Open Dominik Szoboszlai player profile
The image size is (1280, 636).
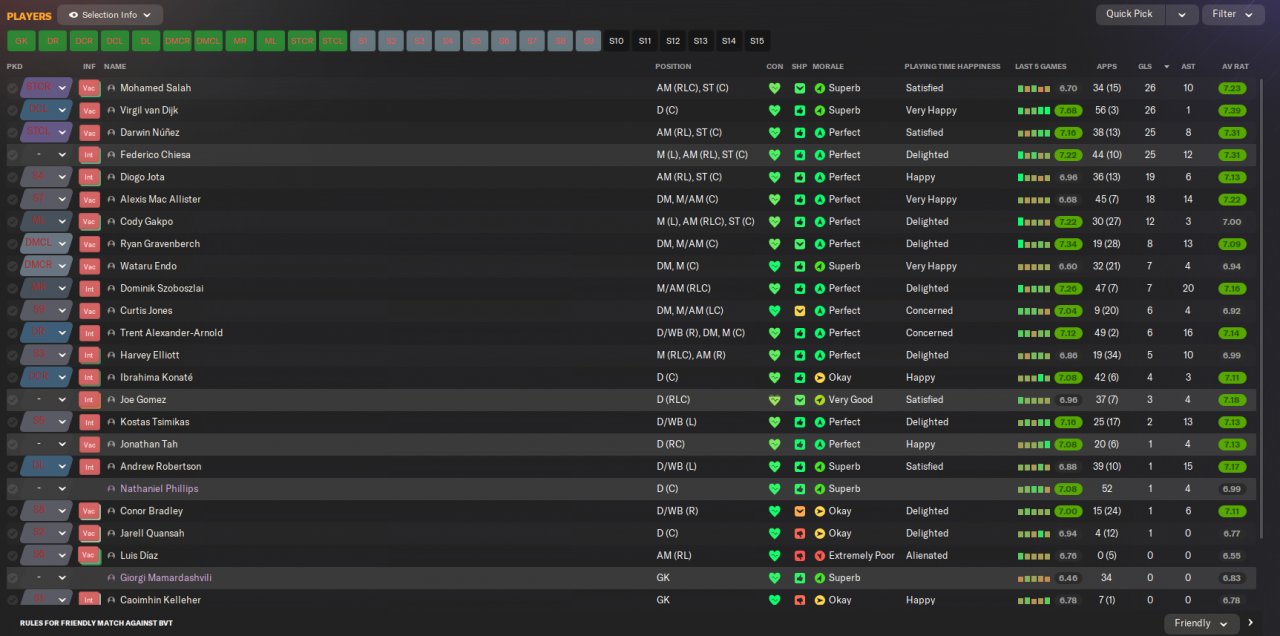point(162,288)
